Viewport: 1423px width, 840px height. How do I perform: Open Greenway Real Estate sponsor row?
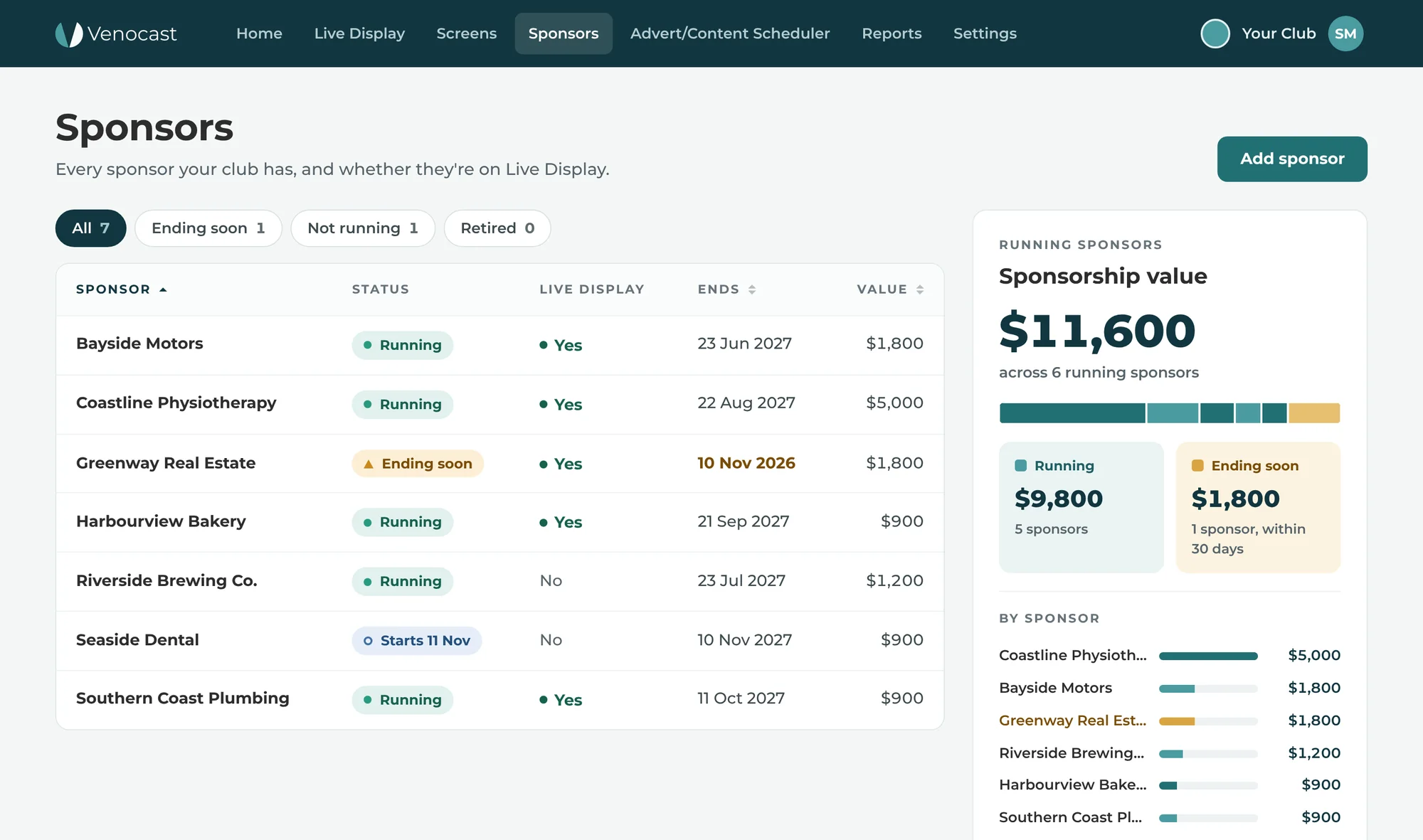500,463
